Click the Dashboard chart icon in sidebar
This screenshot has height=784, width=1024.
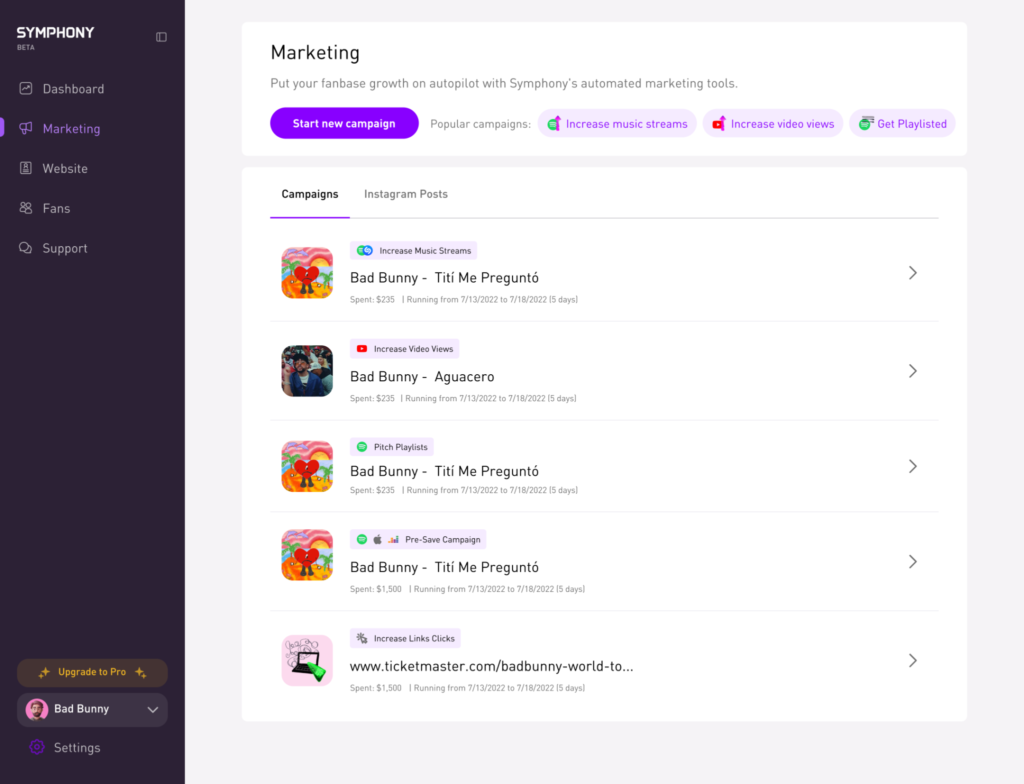pyautogui.click(x=26, y=89)
